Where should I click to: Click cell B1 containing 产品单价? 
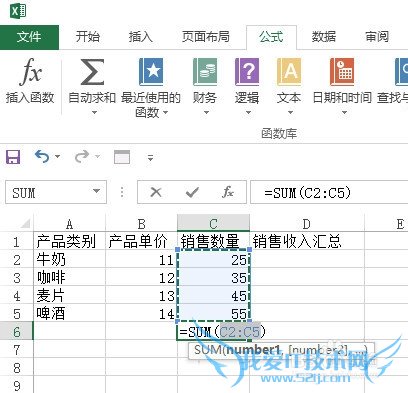pos(141,241)
